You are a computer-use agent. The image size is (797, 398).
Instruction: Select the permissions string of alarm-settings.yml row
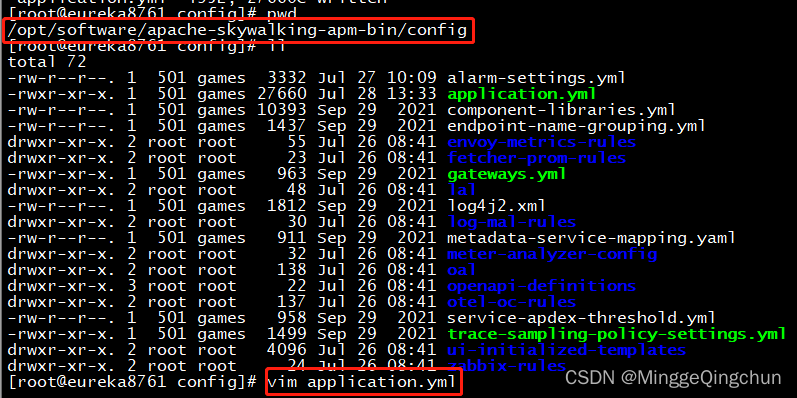[62, 78]
